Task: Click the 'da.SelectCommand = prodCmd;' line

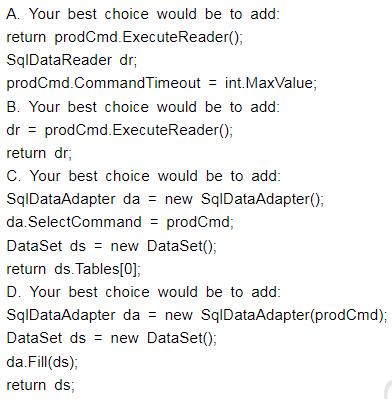Action: (x=120, y=222)
